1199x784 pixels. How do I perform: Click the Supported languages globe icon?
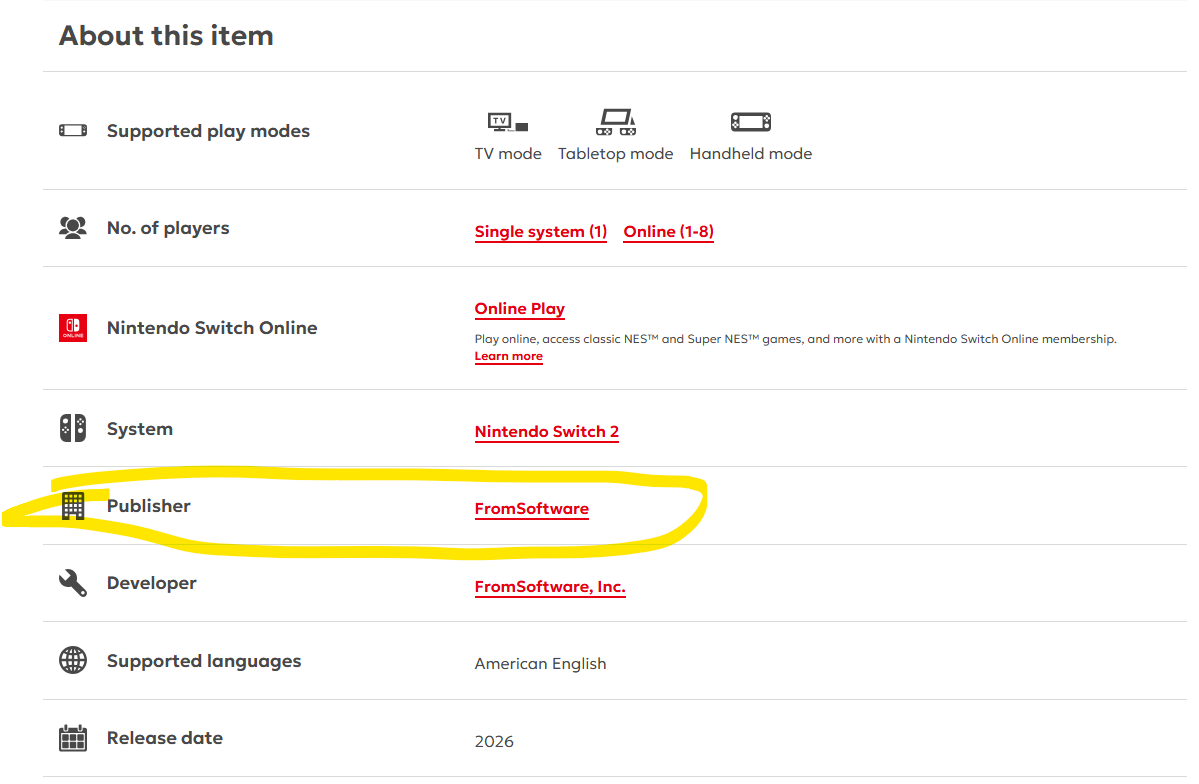click(x=73, y=660)
